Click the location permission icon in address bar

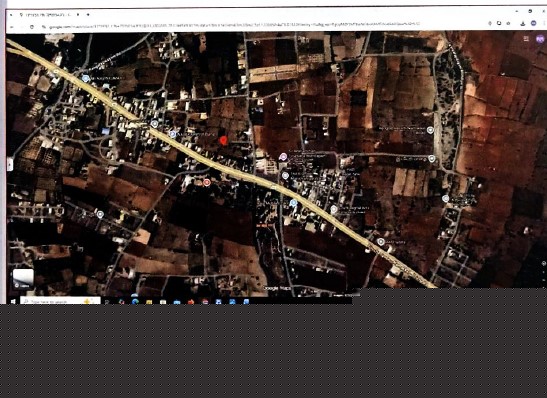click(490, 23)
